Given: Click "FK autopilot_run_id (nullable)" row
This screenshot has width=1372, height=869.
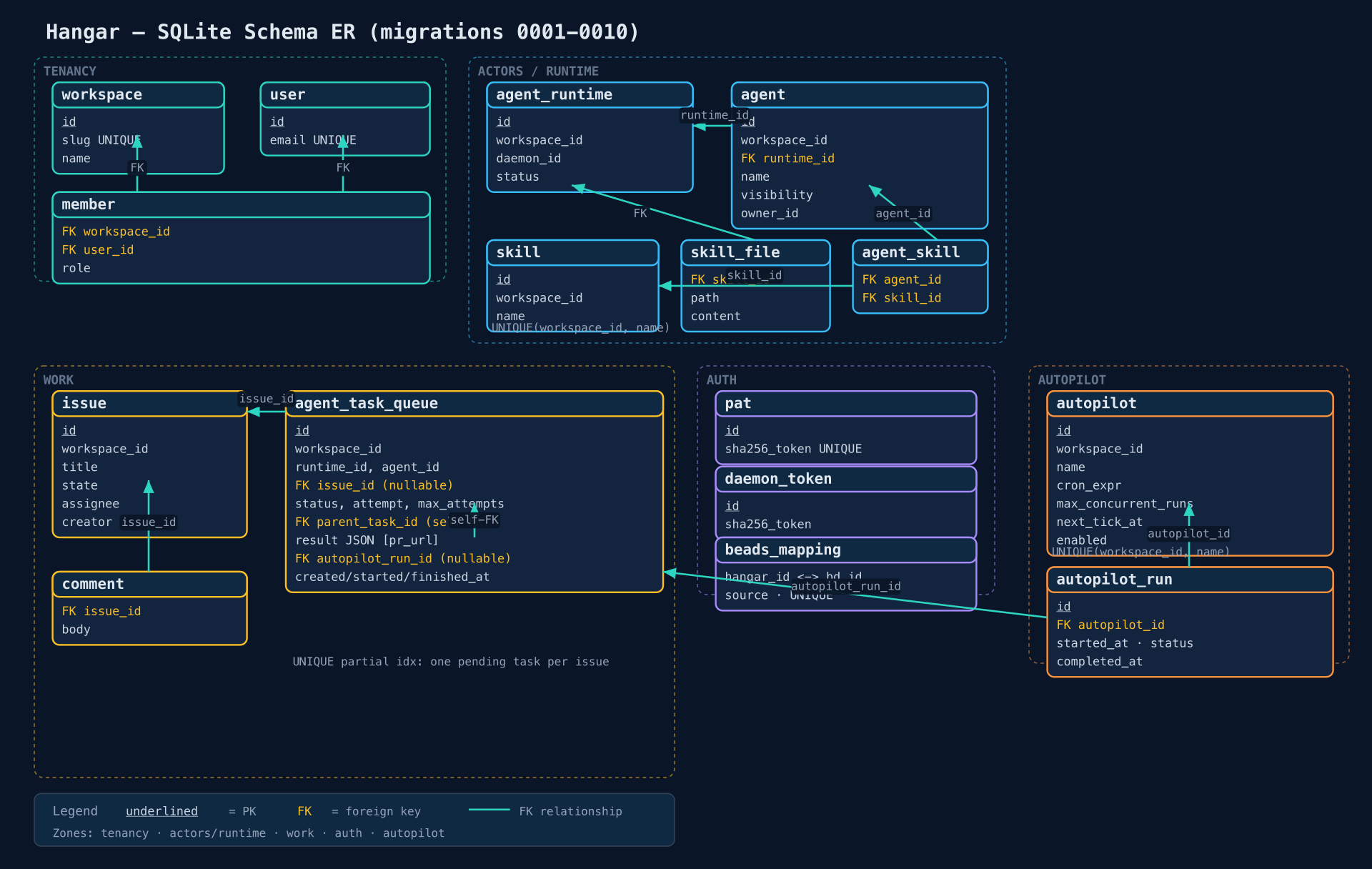Looking at the screenshot, I should pyautogui.click(x=403, y=559).
